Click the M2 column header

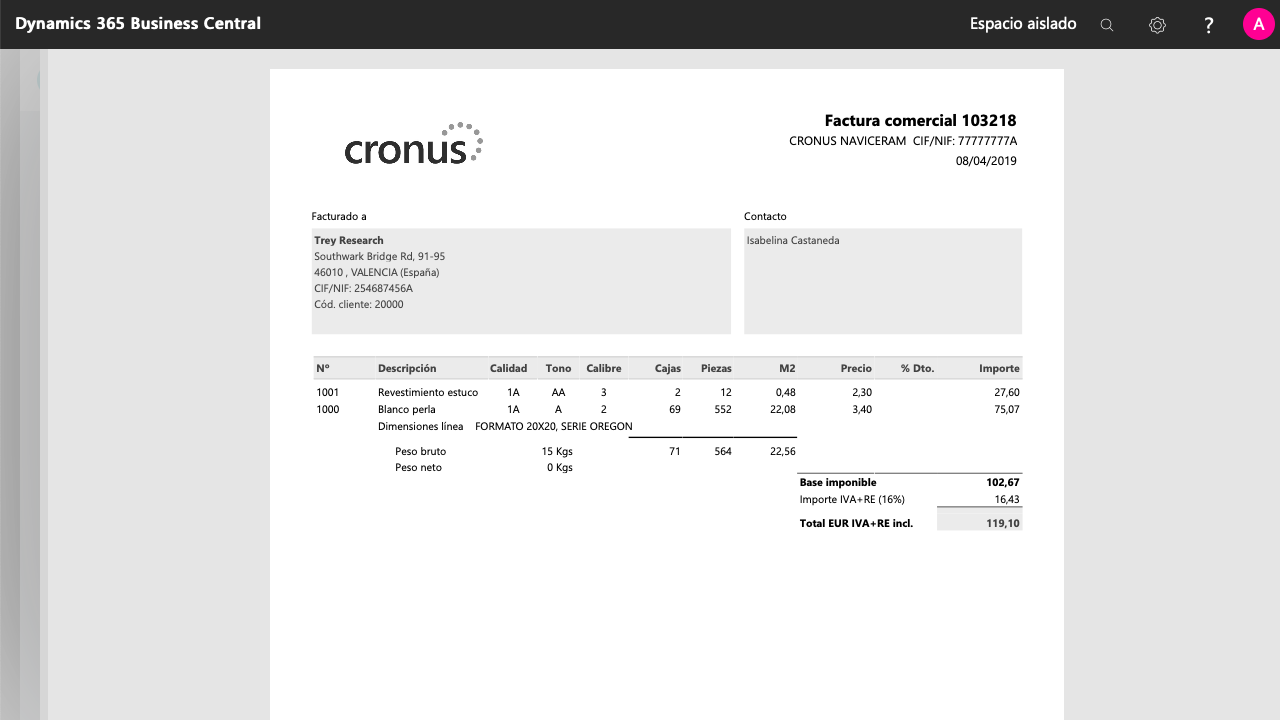pyautogui.click(x=787, y=368)
